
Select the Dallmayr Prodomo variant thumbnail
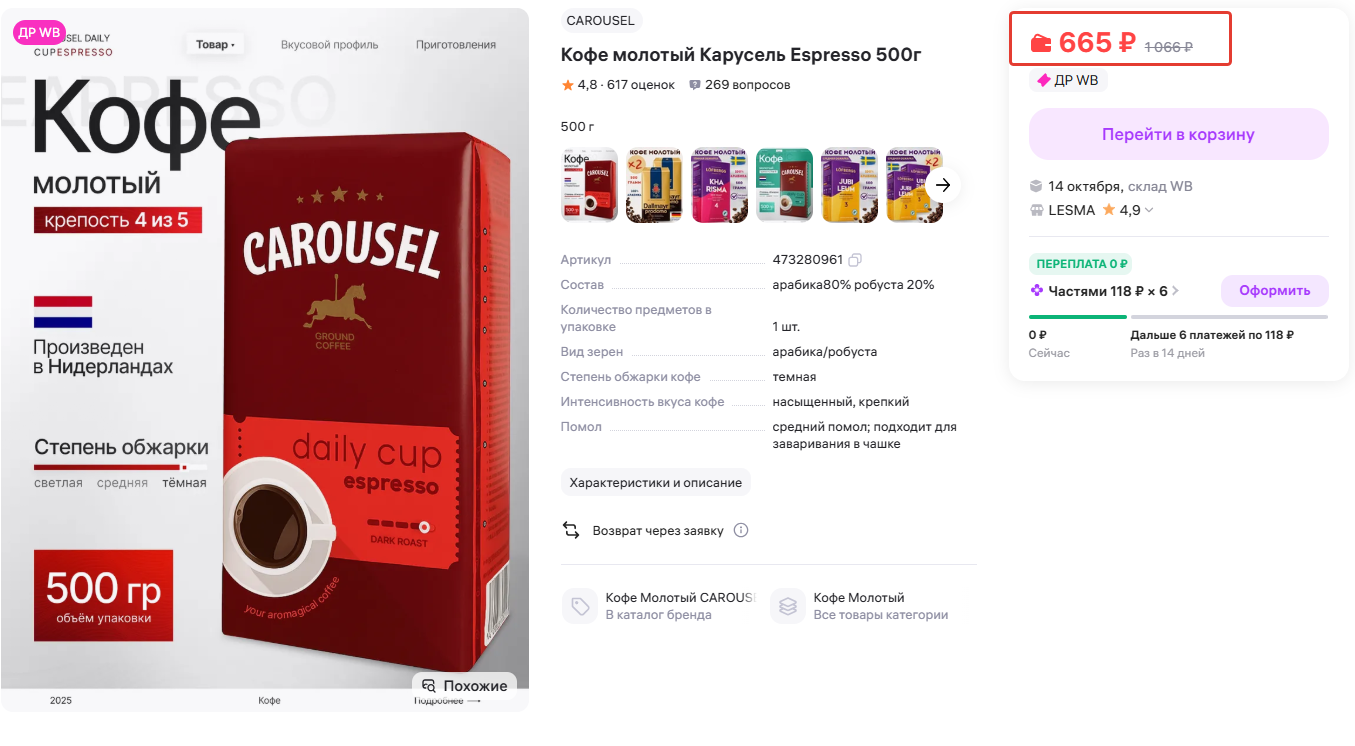pos(654,185)
